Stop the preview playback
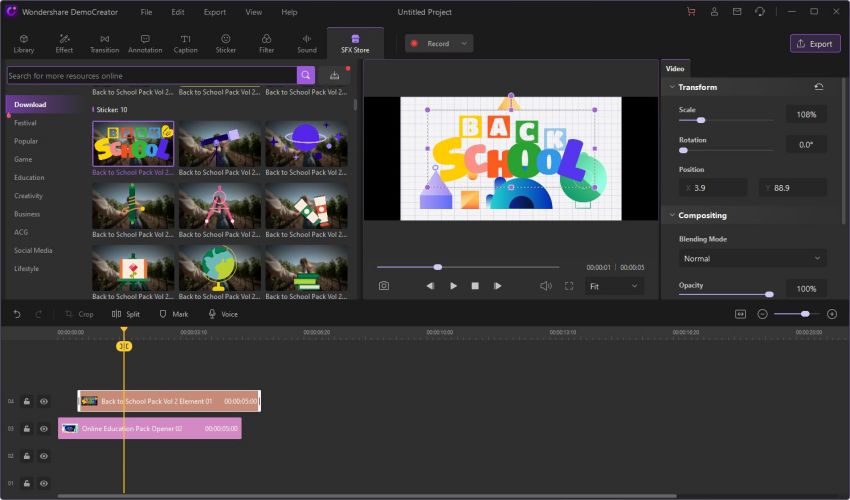Image resolution: width=850 pixels, height=500 pixels. pyautogui.click(x=475, y=286)
